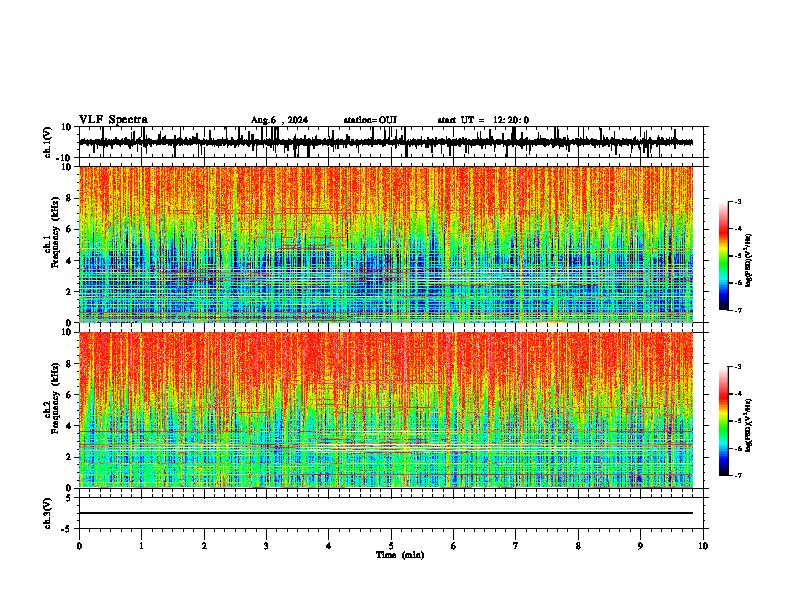Image resolution: width=792 pixels, height=612 pixels.
Task: Click the flat ch.3 voltage trace line
Action: pos(386,513)
